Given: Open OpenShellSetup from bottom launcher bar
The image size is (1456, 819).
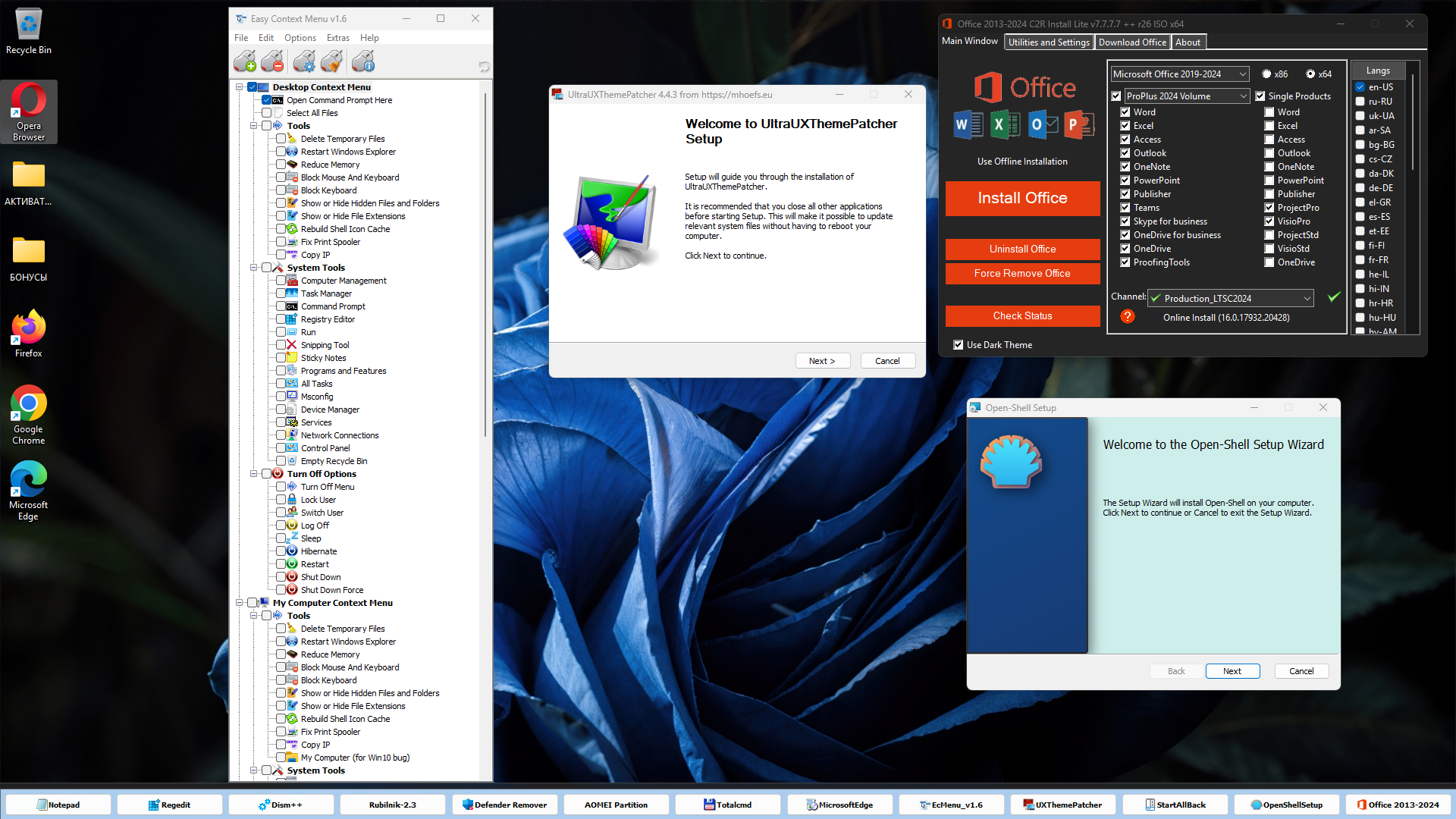Looking at the screenshot, I should pos(1287,805).
